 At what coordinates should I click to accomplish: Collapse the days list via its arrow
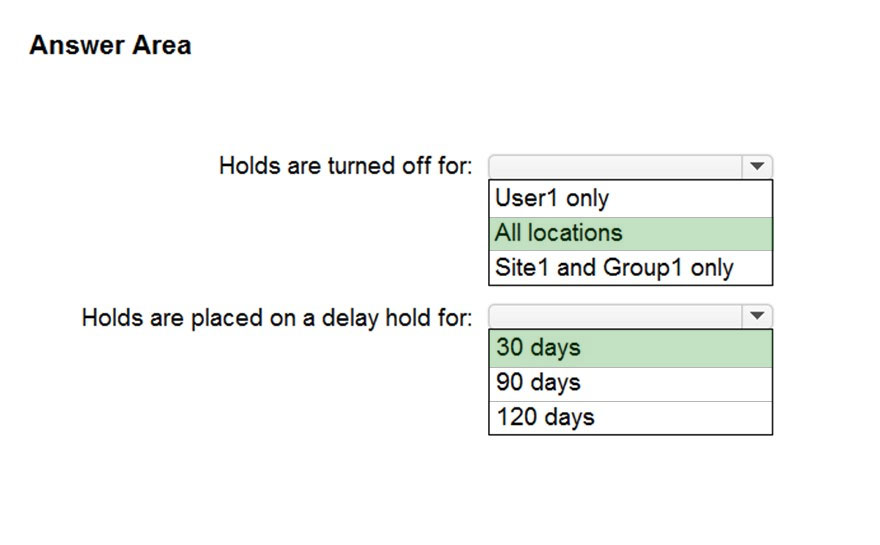coord(757,316)
